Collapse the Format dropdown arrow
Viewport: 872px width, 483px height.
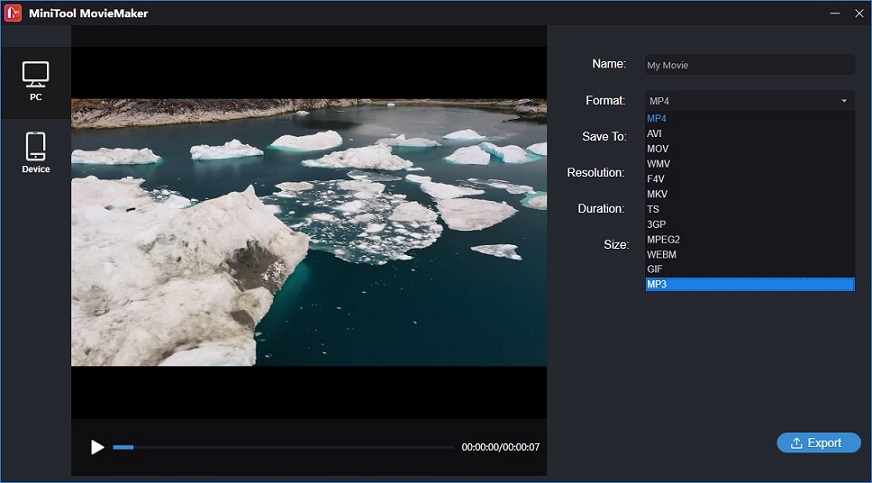pos(844,101)
